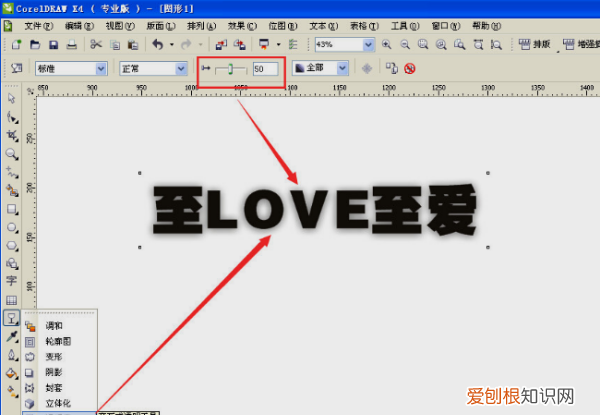Click the freeze transparency icon
This screenshot has height=415, width=600.
tap(367, 69)
